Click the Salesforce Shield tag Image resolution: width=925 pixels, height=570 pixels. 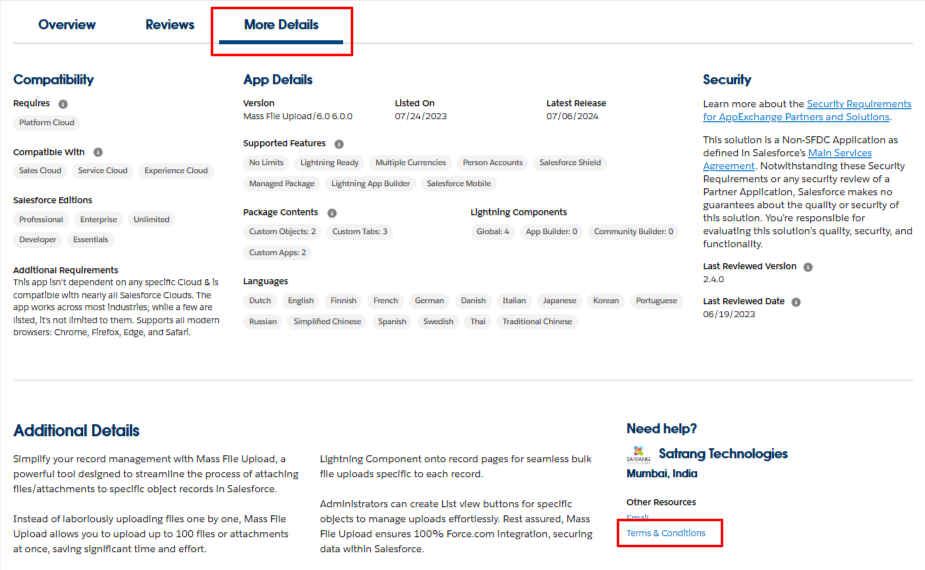[x=570, y=163]
